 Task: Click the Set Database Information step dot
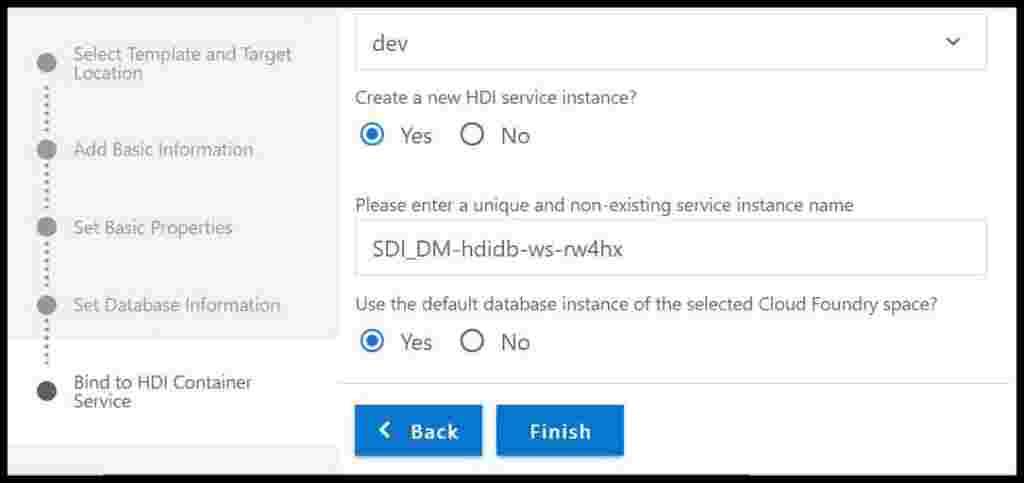(x=46, y=305)
